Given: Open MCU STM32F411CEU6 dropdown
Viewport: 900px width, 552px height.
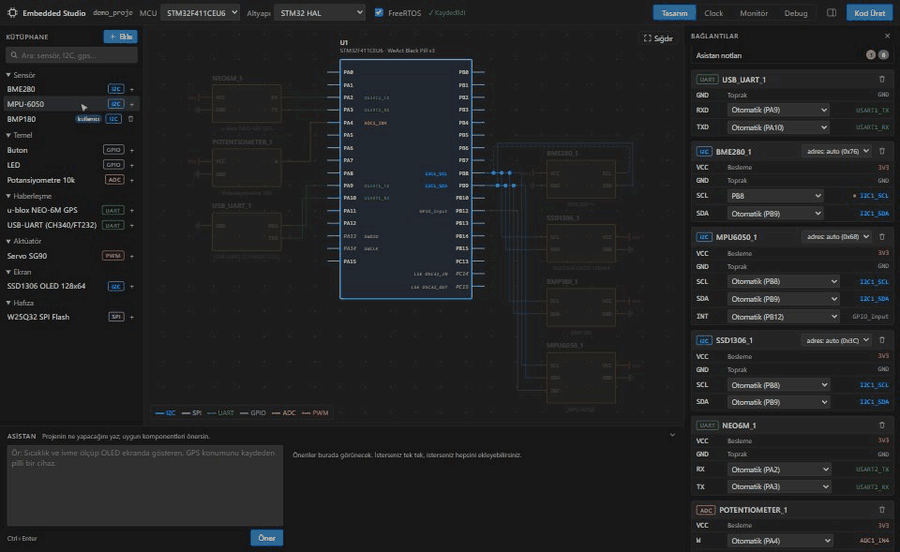Looking at the screenshot, I should click(200, 13).
